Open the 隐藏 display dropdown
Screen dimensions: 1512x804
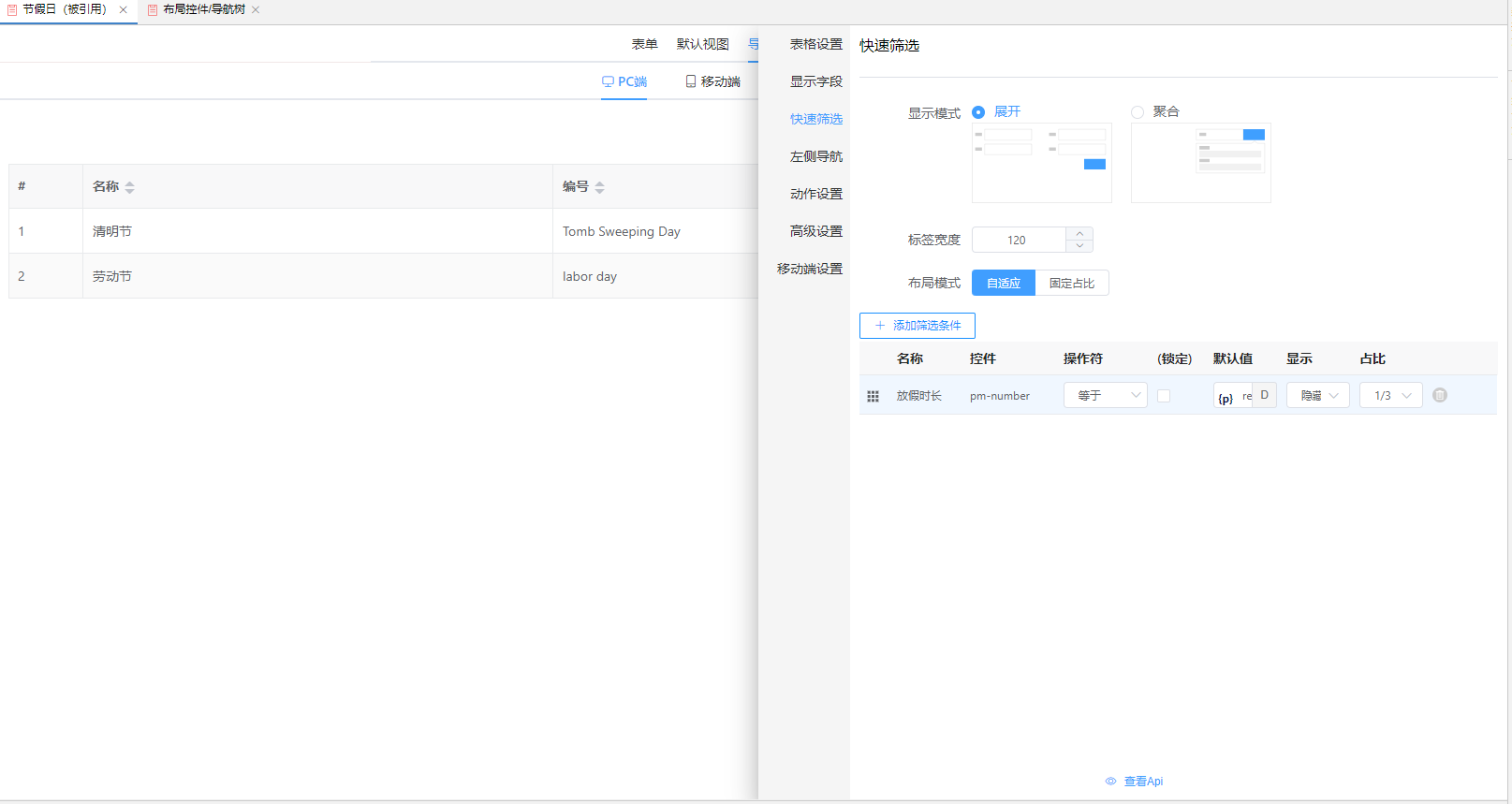click(1317, 395)
